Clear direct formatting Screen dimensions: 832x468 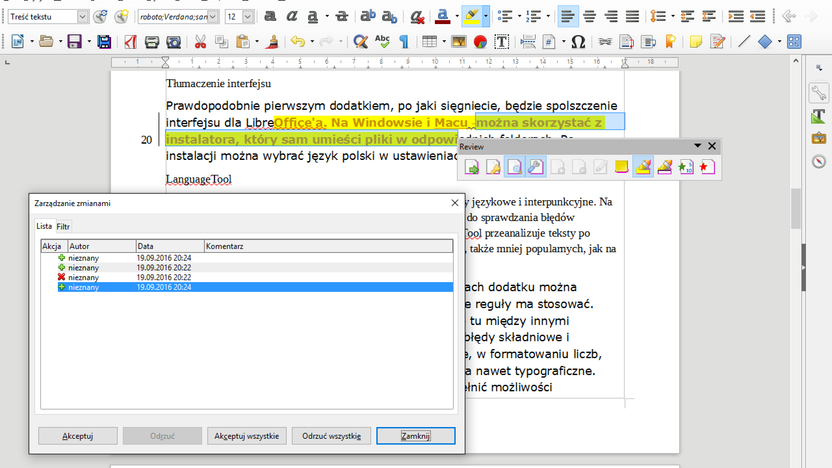click(418, 16)
